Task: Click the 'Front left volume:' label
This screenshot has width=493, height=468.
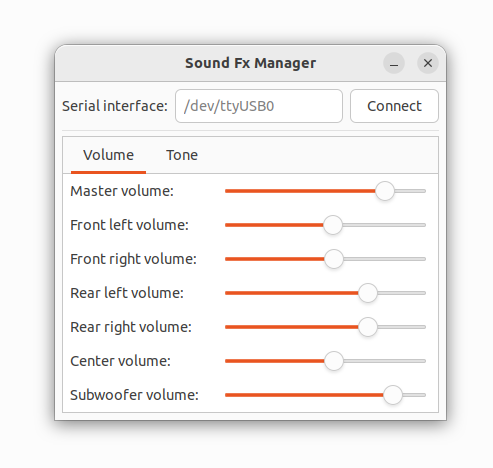Action: (129, 225)
